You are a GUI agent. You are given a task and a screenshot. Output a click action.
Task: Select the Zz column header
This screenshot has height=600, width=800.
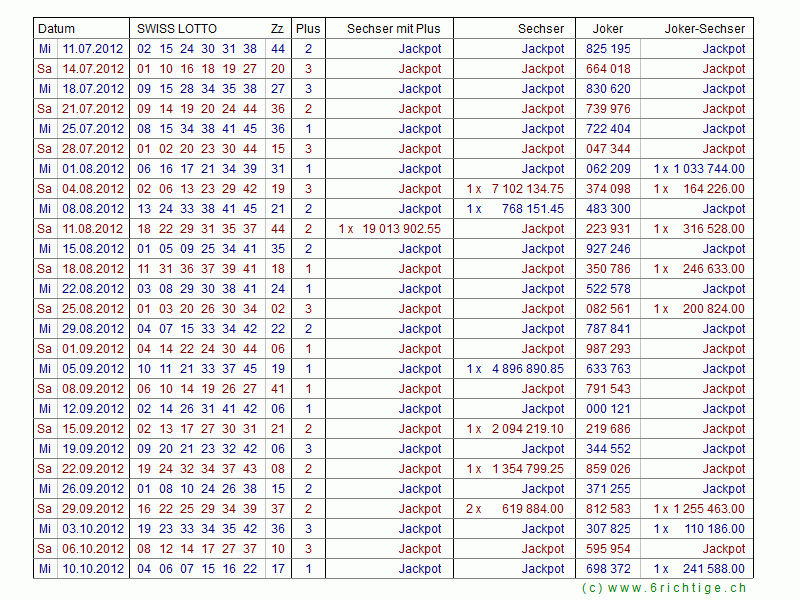coord(276,29)
